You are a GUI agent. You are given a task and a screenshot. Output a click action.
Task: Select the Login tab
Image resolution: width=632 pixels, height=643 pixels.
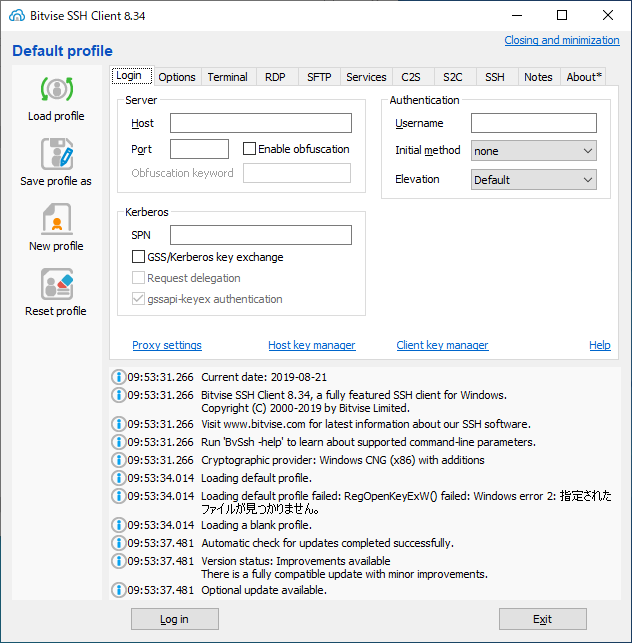coord(132,76)
